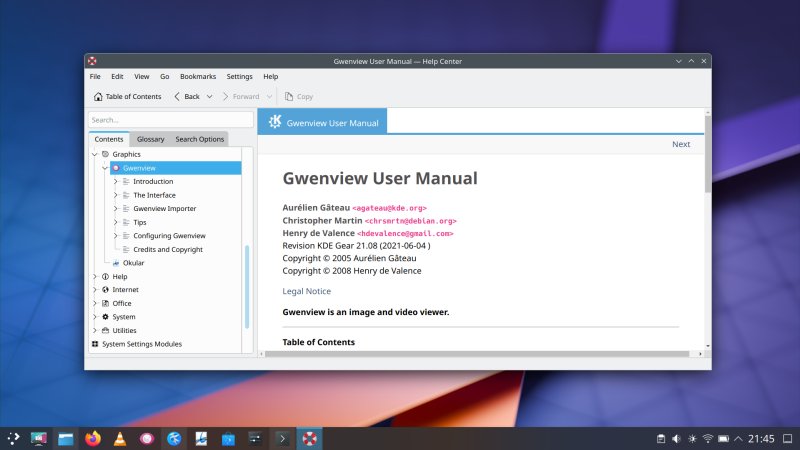The image size is (800, 450).
Task: Switch to the Glossary tab
Action: tap(150, 139)
